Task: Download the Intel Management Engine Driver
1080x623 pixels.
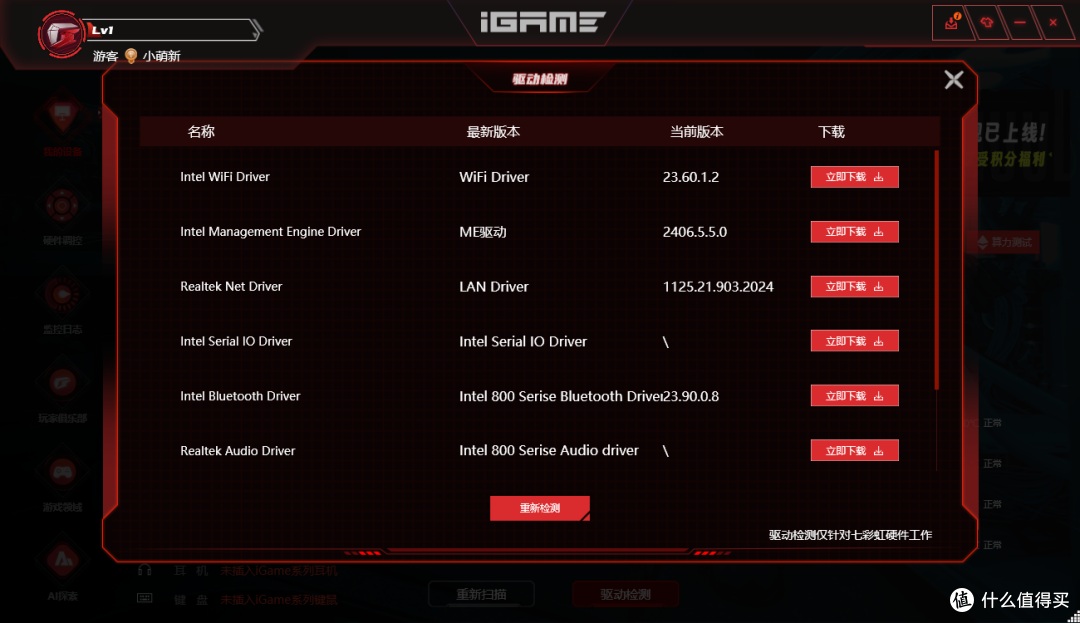Action: click(854, 232)
